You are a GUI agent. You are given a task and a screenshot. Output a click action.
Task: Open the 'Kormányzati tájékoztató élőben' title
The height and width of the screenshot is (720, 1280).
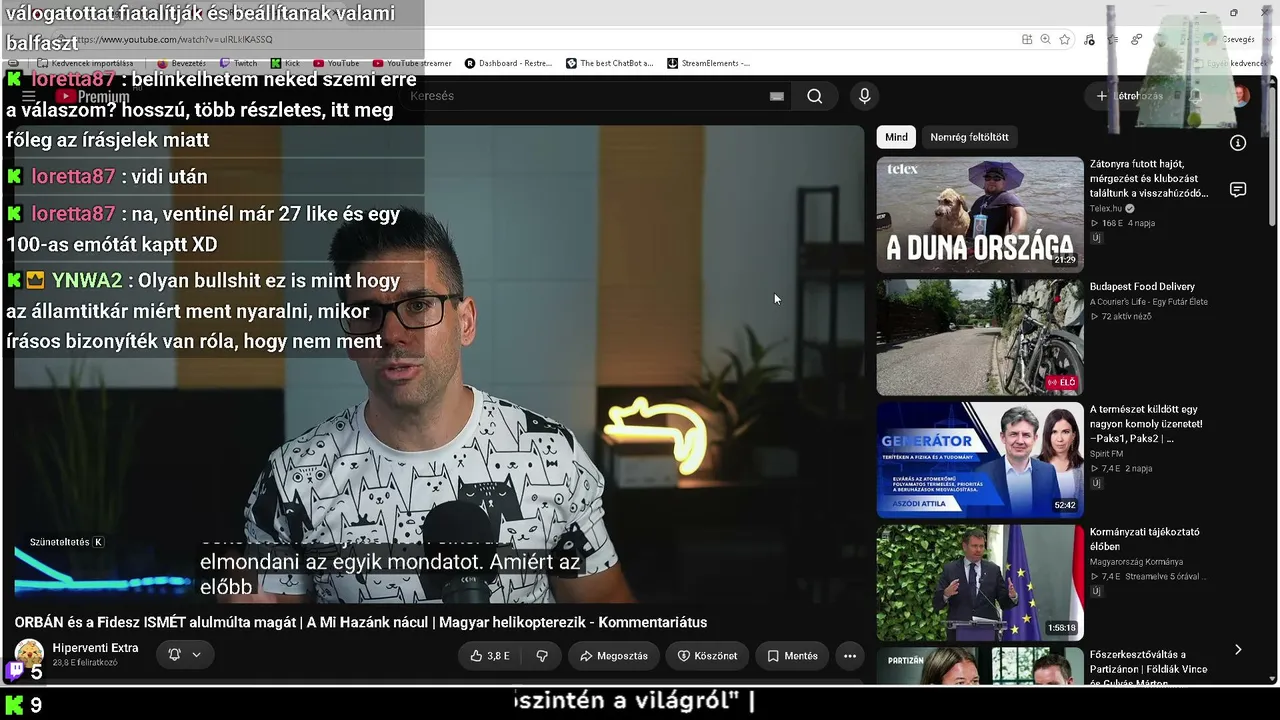point(1145,539)
